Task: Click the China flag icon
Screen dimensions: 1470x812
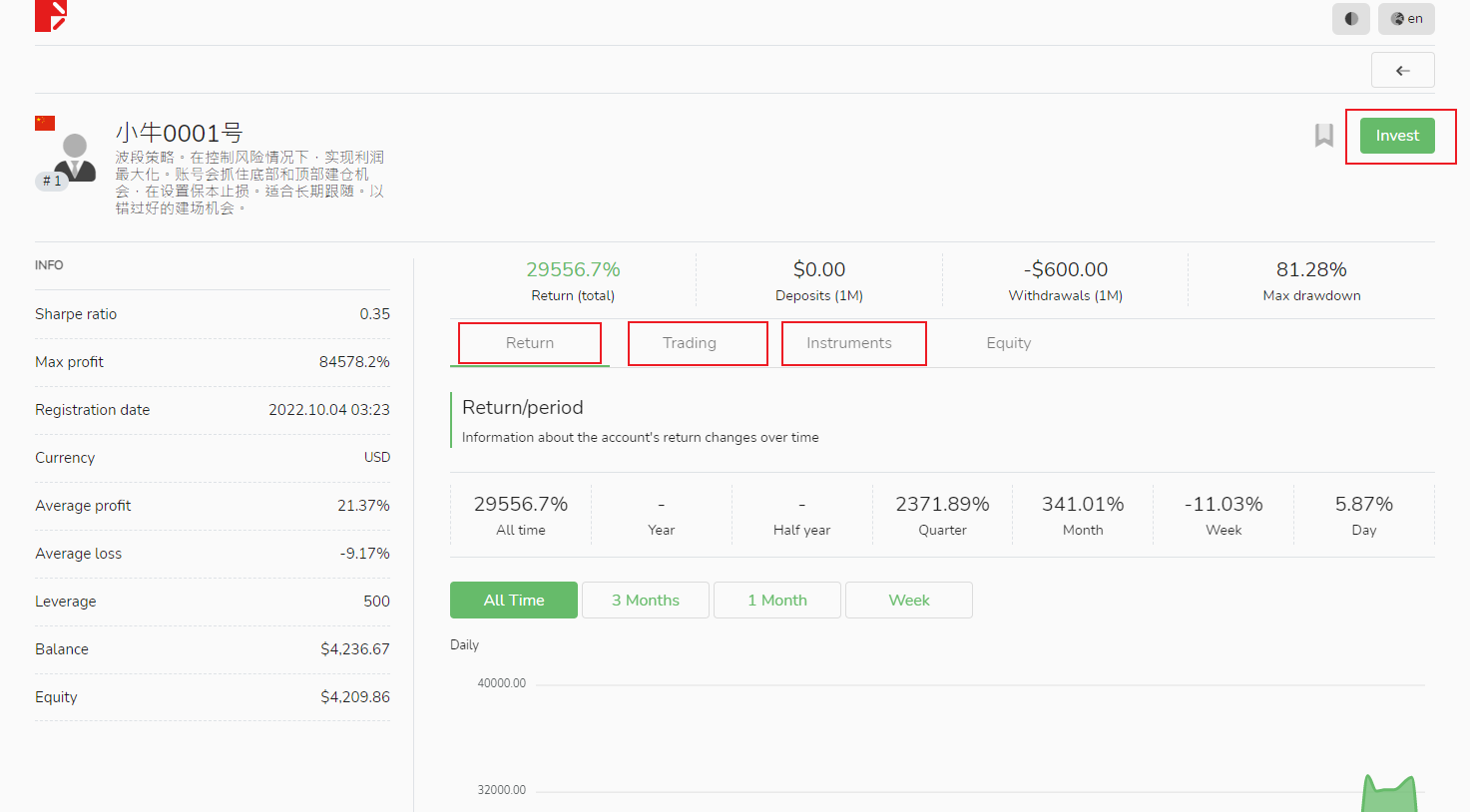Action: tap(45, 123)
